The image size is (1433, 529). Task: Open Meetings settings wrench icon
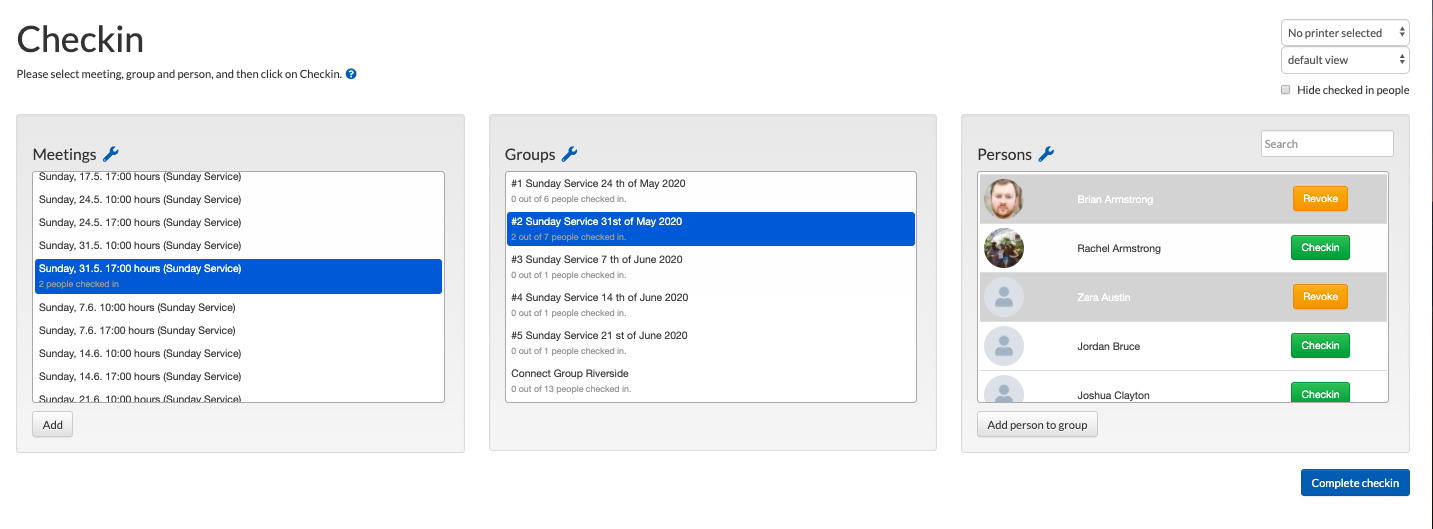pos(111,154)
